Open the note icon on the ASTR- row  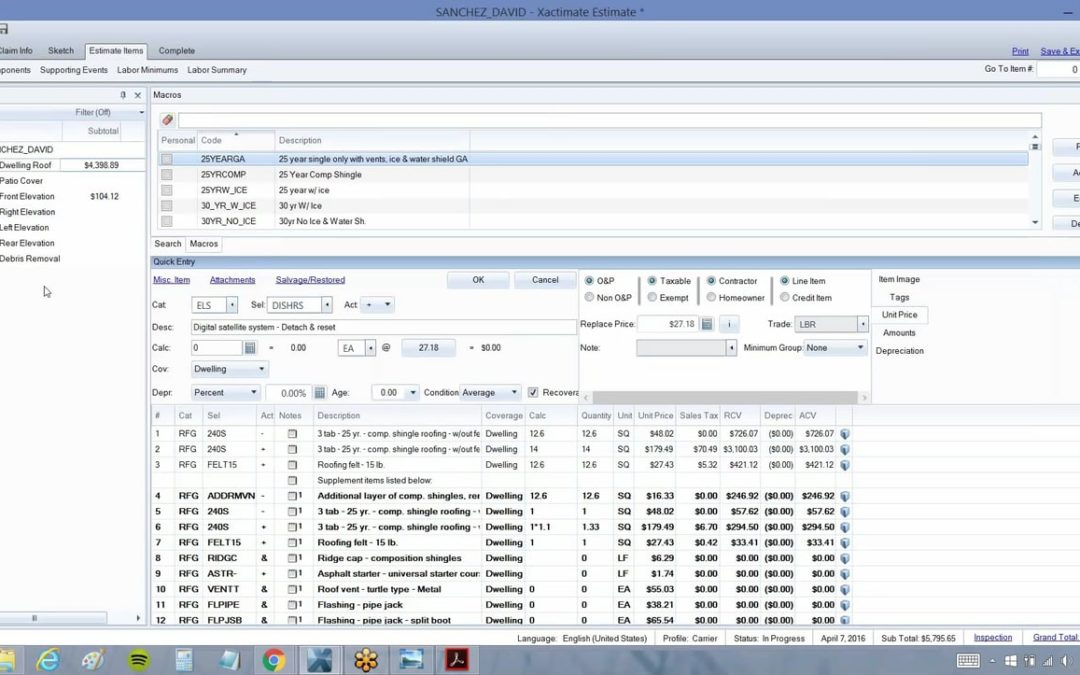click(x=293, y=574)
